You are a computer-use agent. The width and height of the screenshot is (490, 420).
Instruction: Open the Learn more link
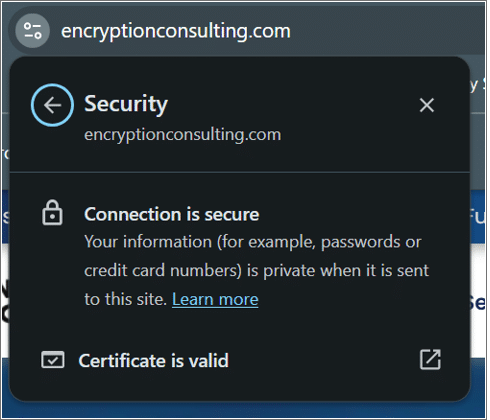(x=215, y=299)
